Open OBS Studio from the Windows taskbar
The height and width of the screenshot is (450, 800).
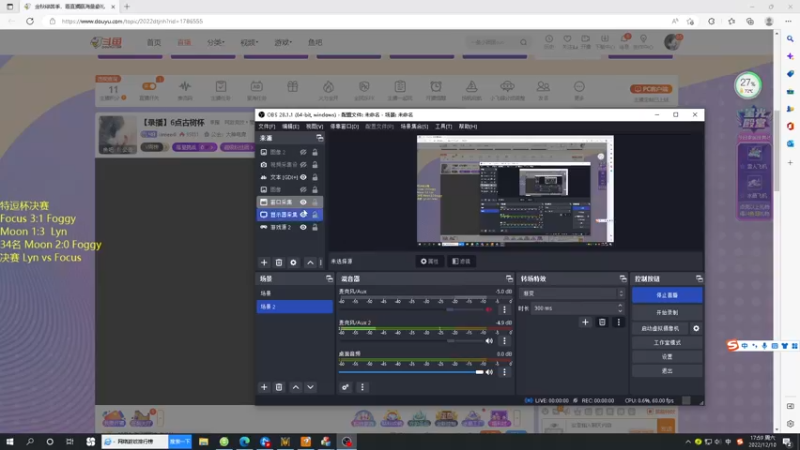tap(347, 442)
